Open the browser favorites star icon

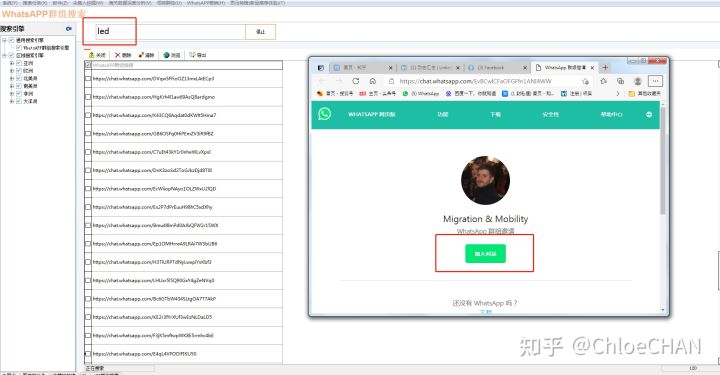pyautogui.click(x=603, y=81)
